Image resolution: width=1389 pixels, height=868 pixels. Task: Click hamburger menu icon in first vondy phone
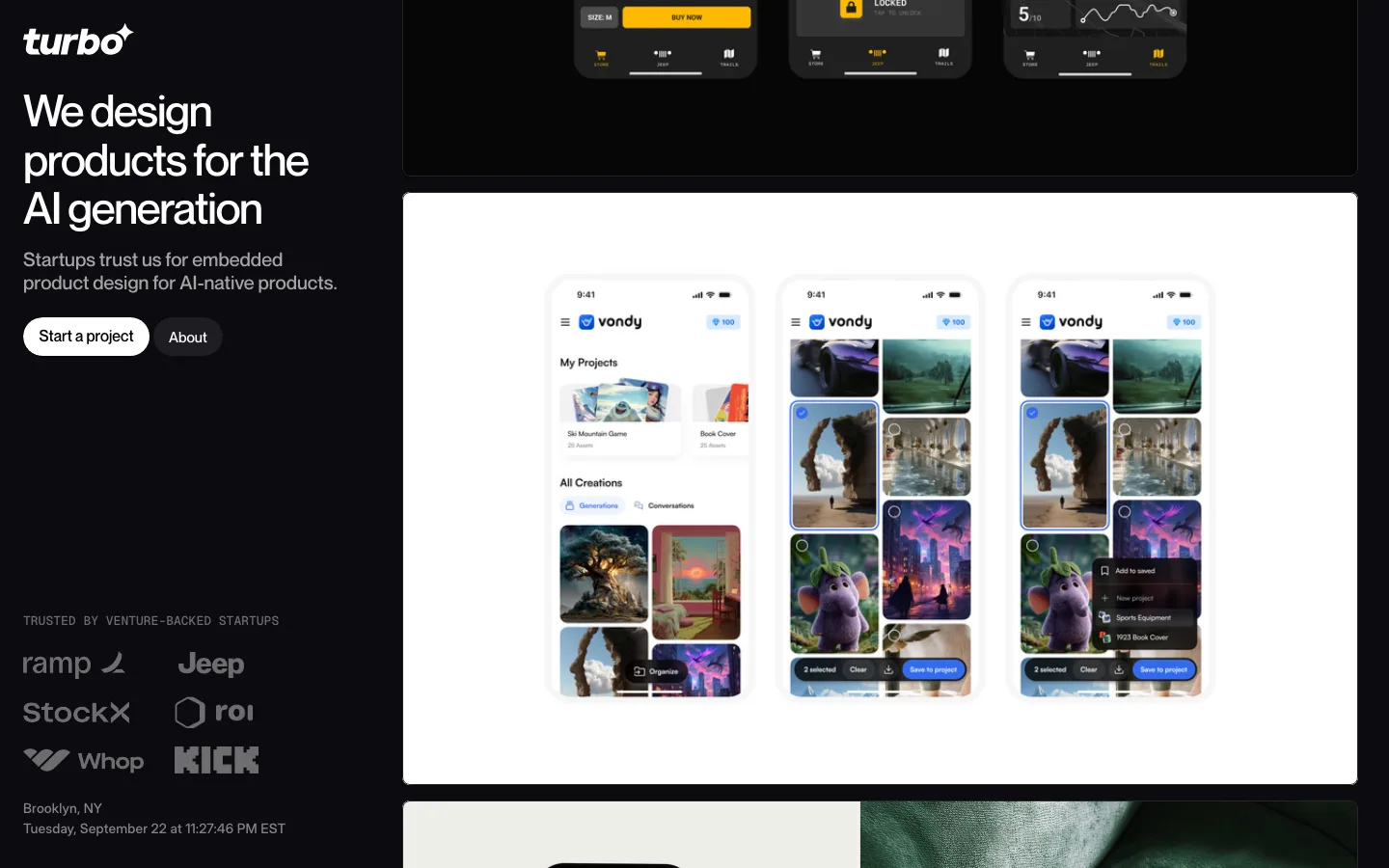click(565, 322)
